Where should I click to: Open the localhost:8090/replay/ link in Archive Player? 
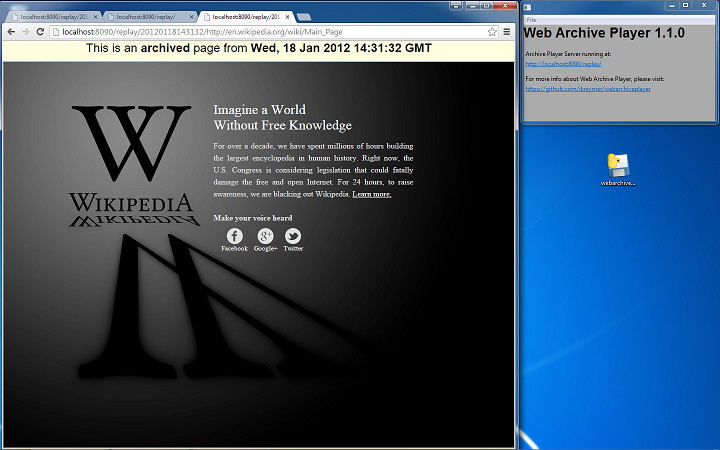[563, 64]
